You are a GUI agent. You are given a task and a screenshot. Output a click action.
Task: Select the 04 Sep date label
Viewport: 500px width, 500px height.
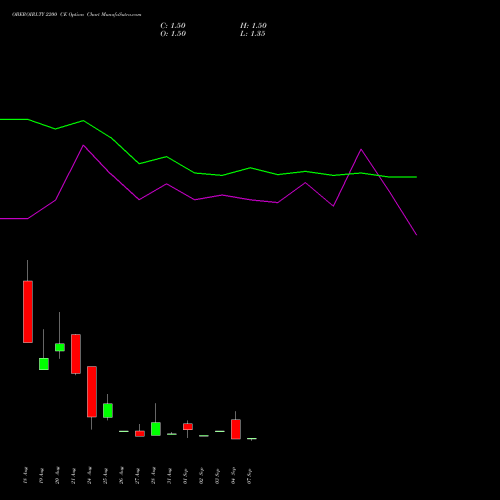pos(234,475)
